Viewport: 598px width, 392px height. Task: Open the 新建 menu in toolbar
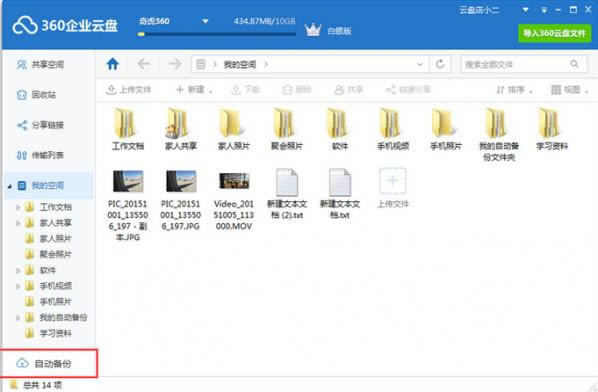coord(194,90)
